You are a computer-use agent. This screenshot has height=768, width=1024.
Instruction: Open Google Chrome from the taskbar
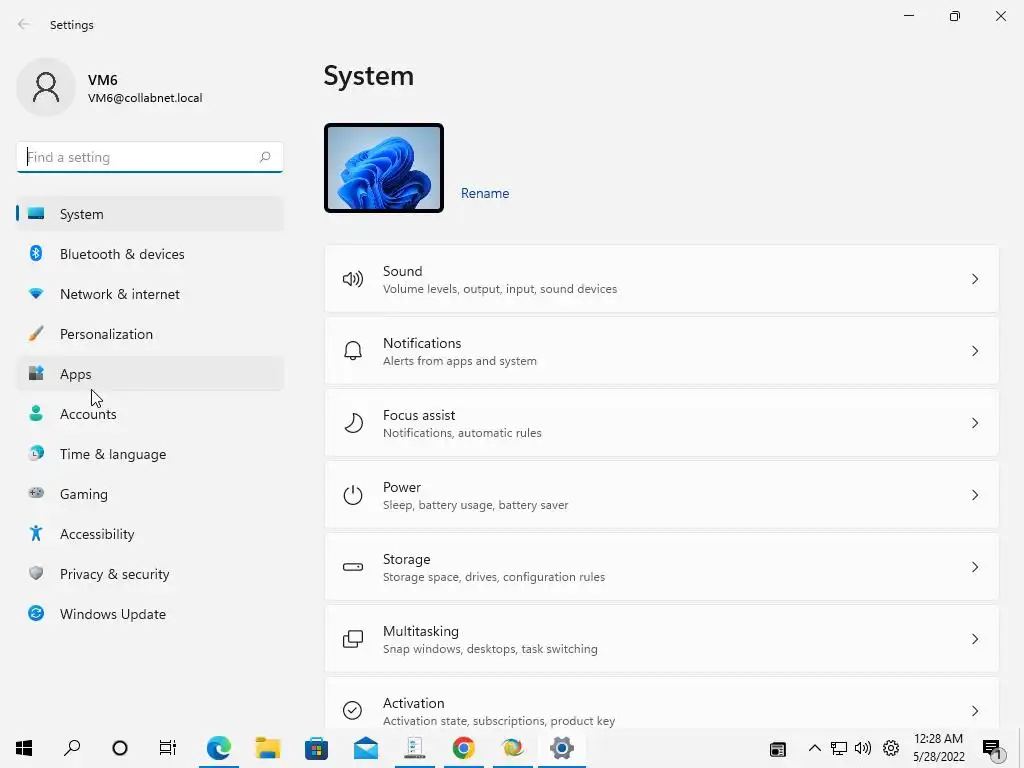click(x=464, y=748)
